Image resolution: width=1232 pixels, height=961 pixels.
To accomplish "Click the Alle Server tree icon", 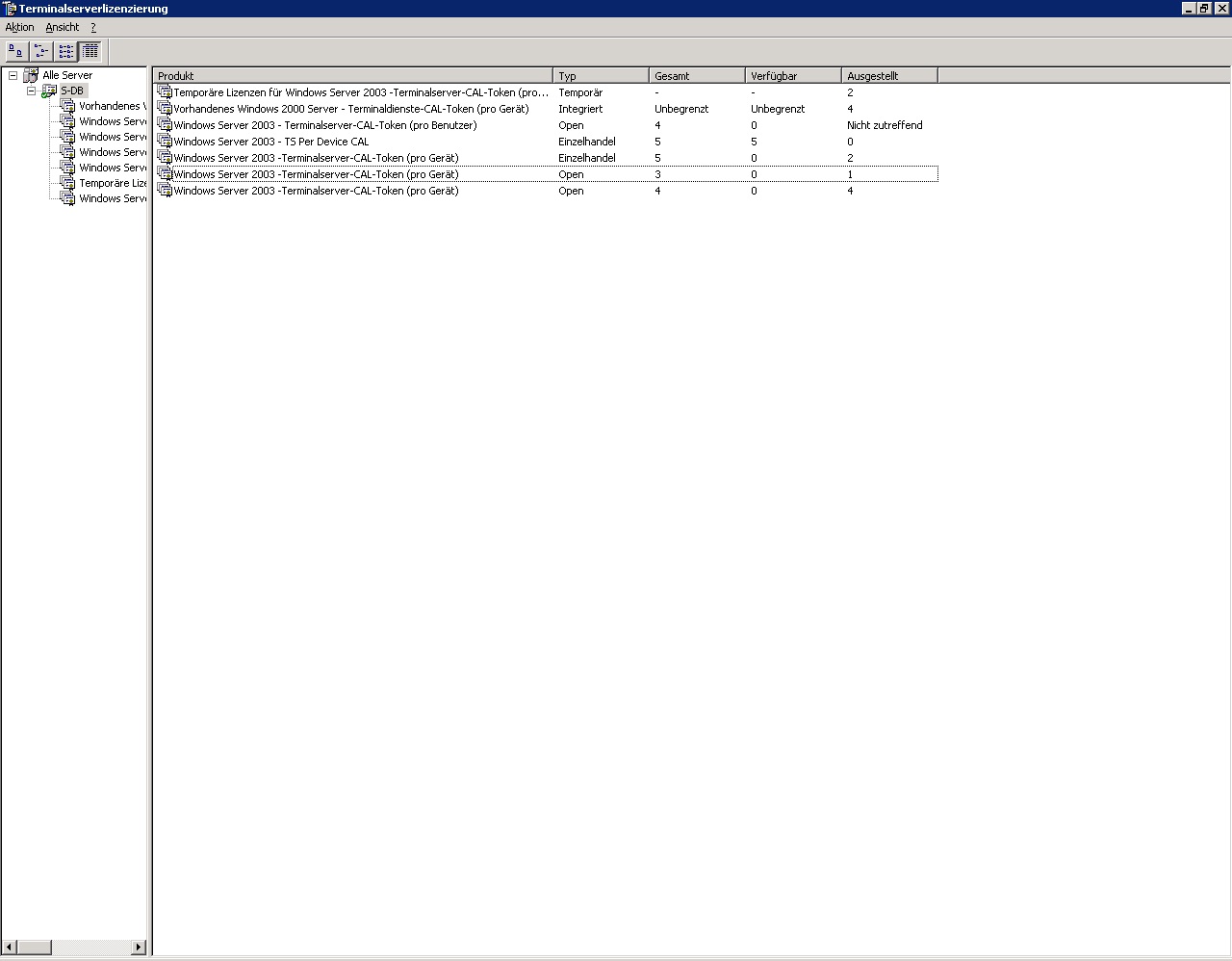I will [x=32, y=75].
